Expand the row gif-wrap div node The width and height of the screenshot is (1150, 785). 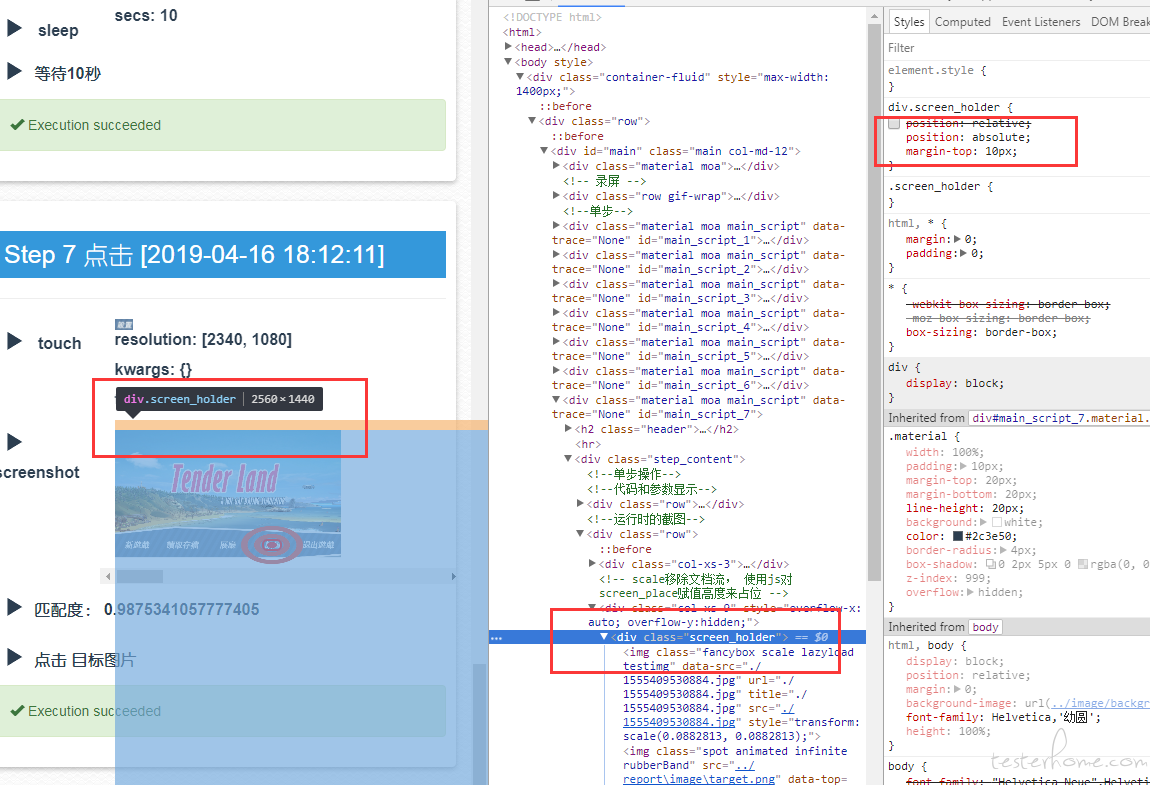557,195
